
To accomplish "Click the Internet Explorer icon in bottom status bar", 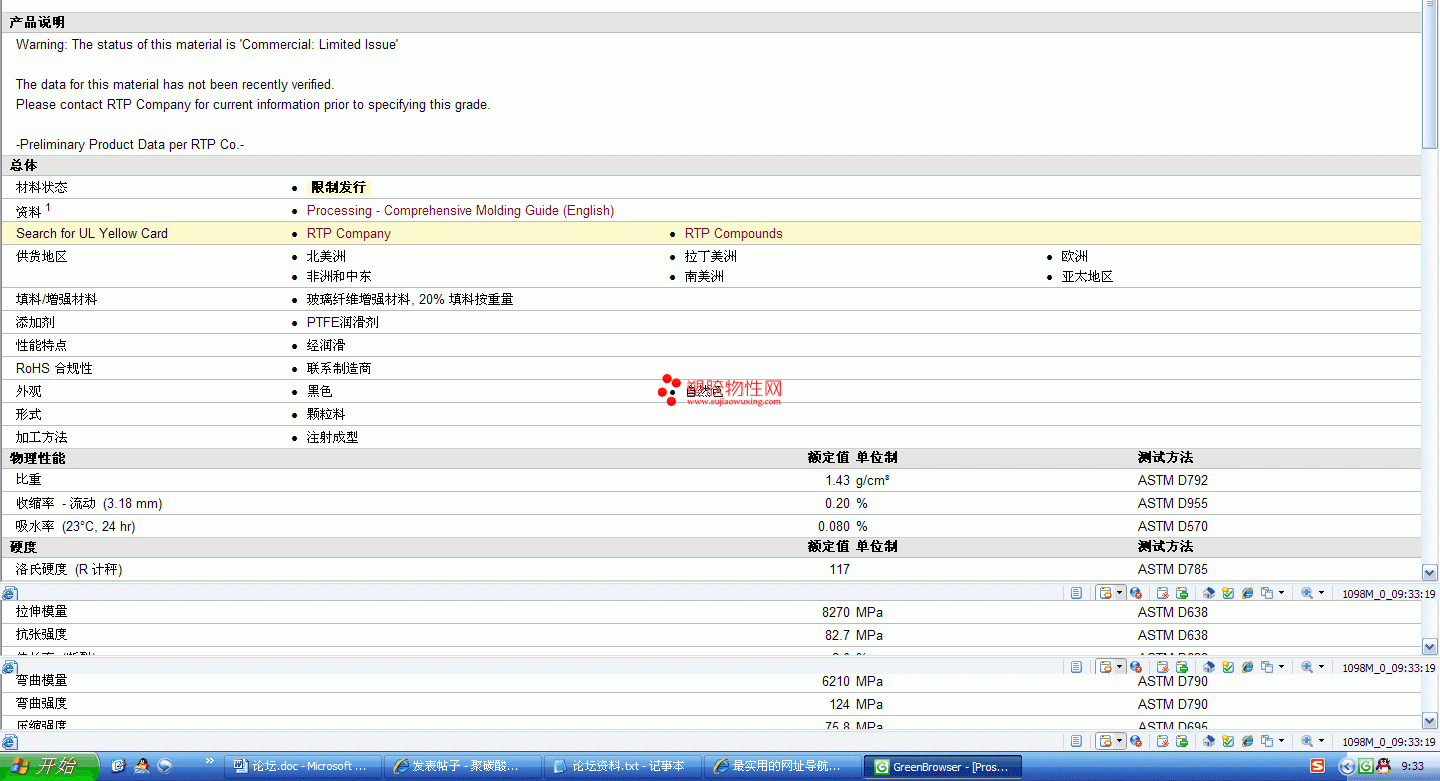I will (1248, 741).
